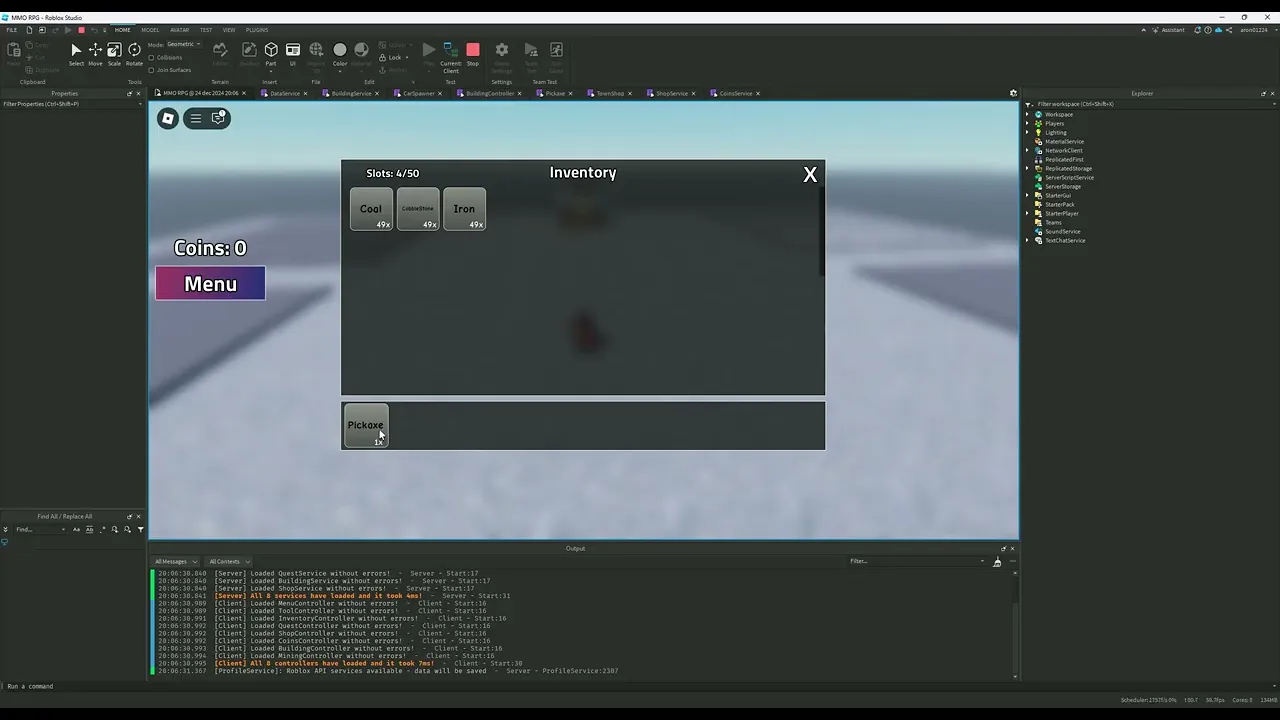Viewport: 1280px width, 720px height.
Task: Open the Color picker in ribbon
Action: (x=340, y=54)
